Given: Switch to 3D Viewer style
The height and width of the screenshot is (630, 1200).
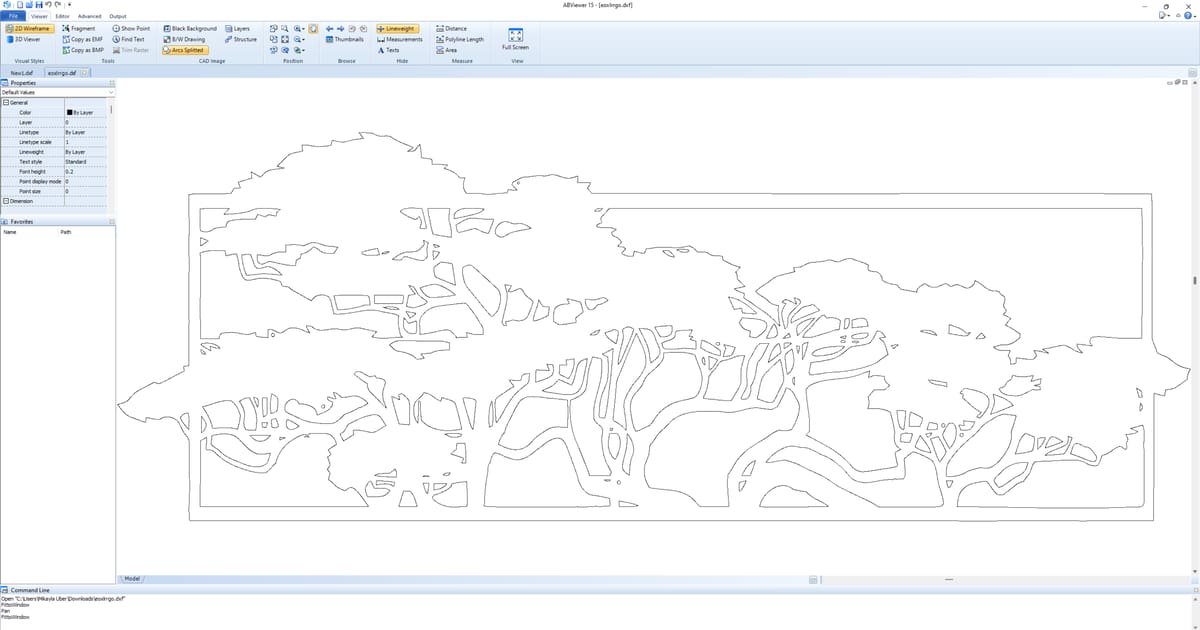Looking at the screenshot, I should 23,39.
